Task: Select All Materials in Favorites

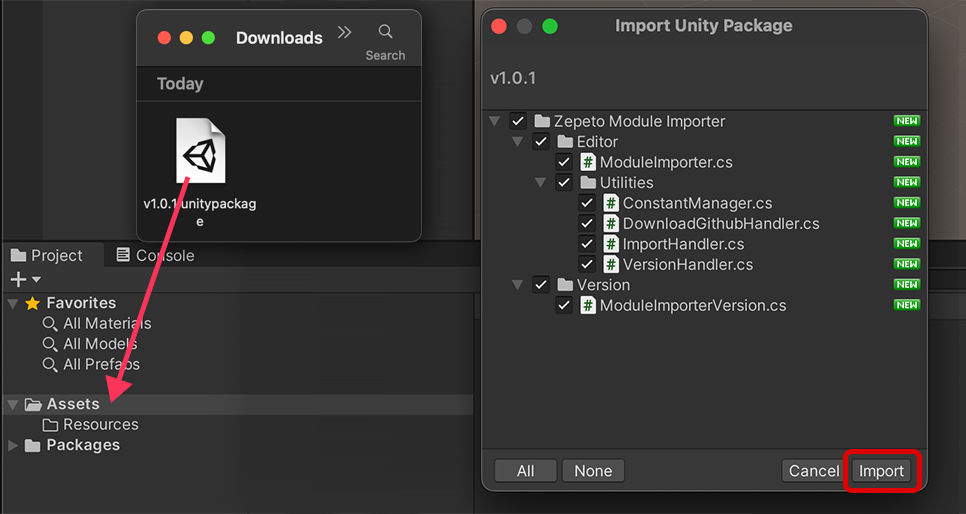Action: [x=107, y=324]
